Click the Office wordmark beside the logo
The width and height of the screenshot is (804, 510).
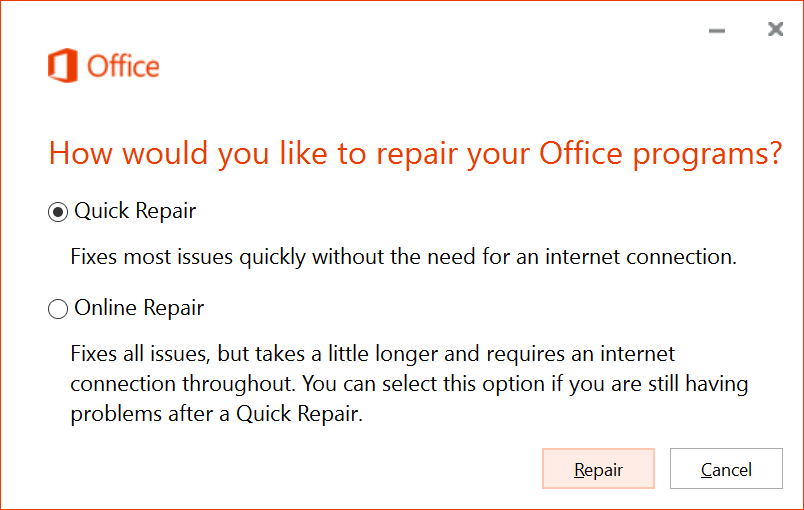pos(123,67)
